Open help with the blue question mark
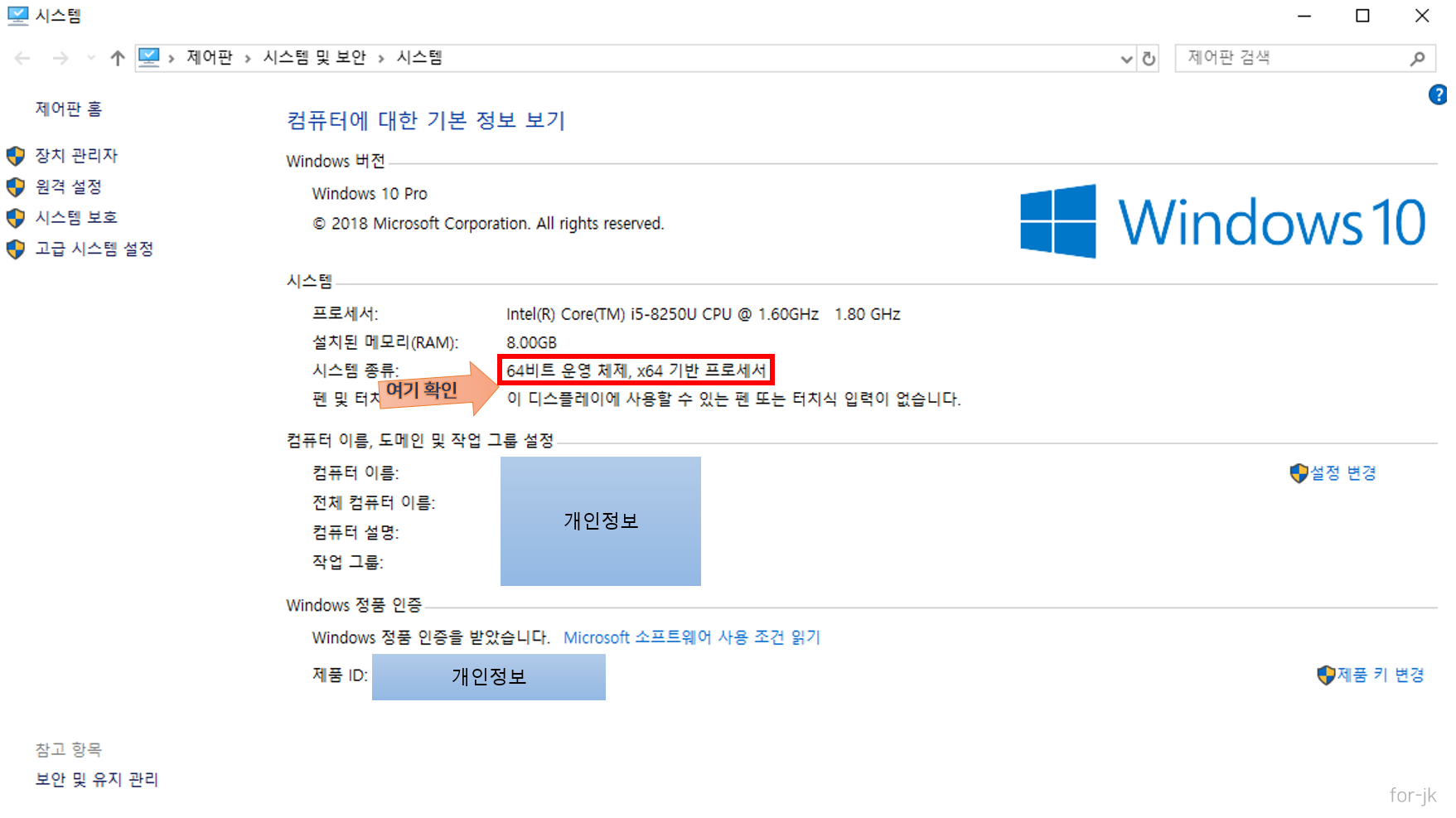This screenshot has width=1456, height=818. click(x=1439, y=94)
